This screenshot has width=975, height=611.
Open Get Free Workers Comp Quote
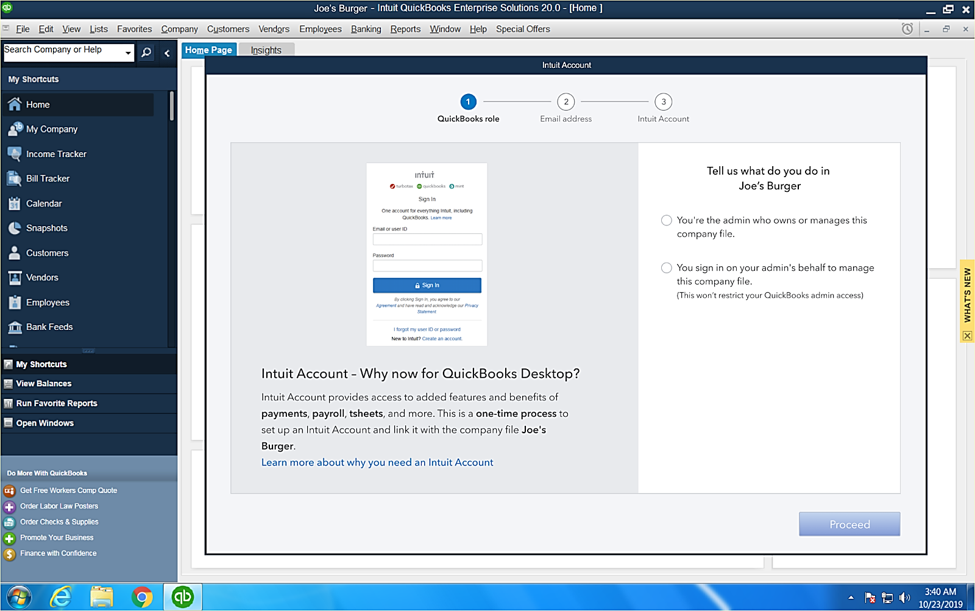tap(67, 491)
